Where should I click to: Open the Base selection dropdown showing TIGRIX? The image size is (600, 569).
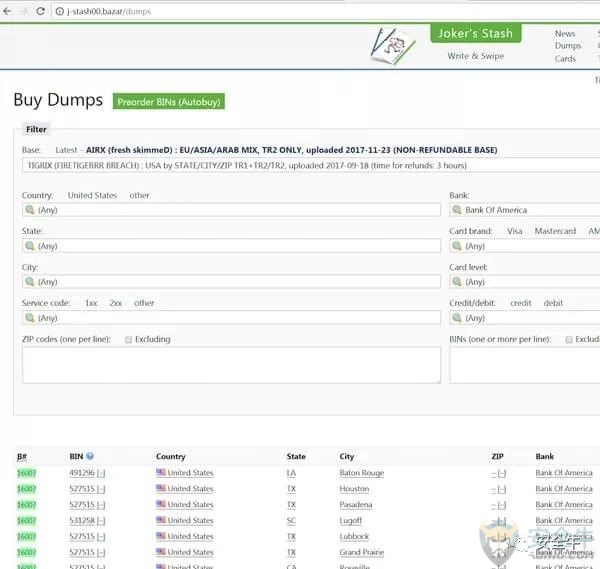(x=311, y=166)
